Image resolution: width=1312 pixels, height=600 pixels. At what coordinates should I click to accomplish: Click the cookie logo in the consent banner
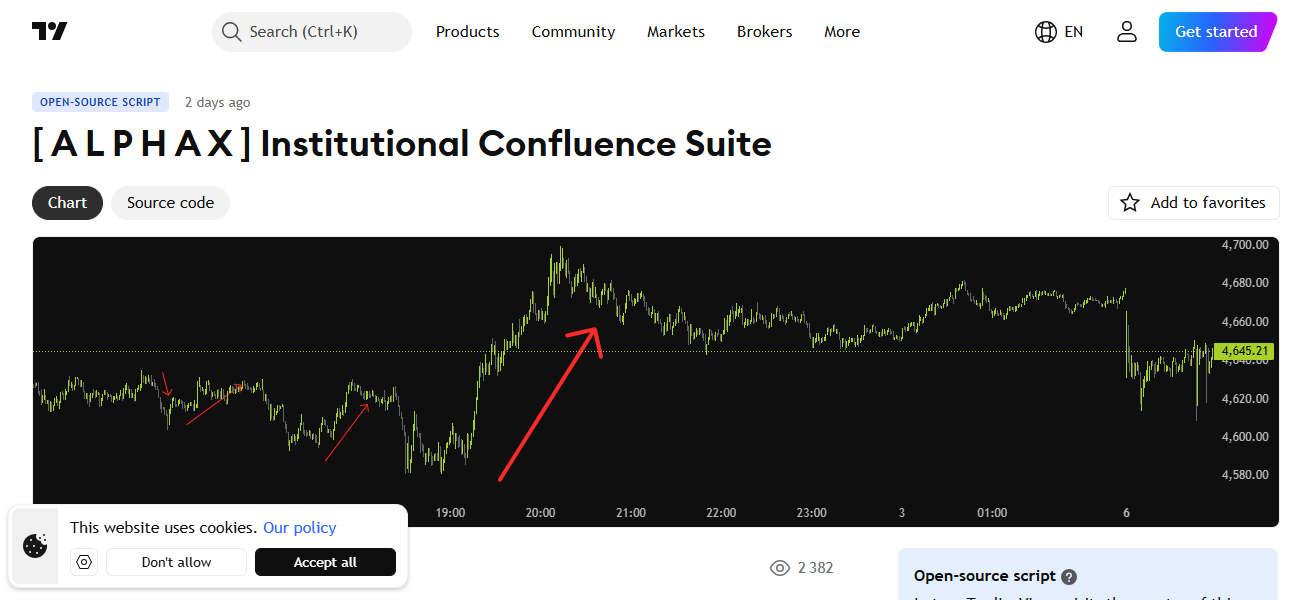pos(36,546)
